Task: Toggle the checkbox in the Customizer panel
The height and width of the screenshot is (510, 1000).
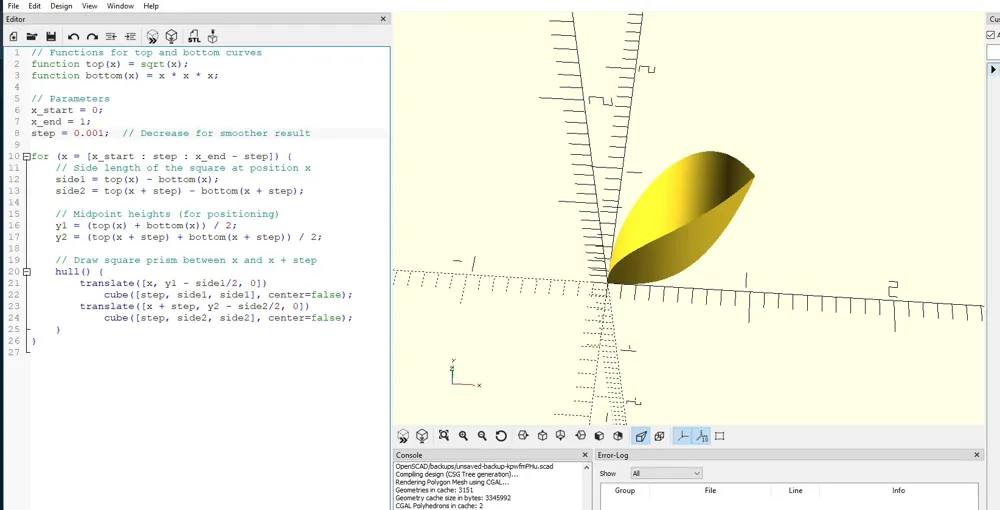Action: [x=990, y=35]
